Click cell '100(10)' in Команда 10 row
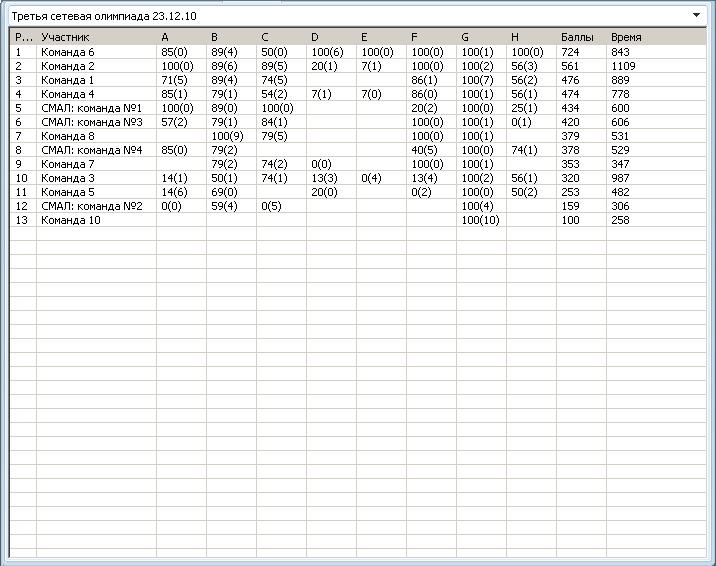Viewport: 716px width, 566px height. click(480, 220)
